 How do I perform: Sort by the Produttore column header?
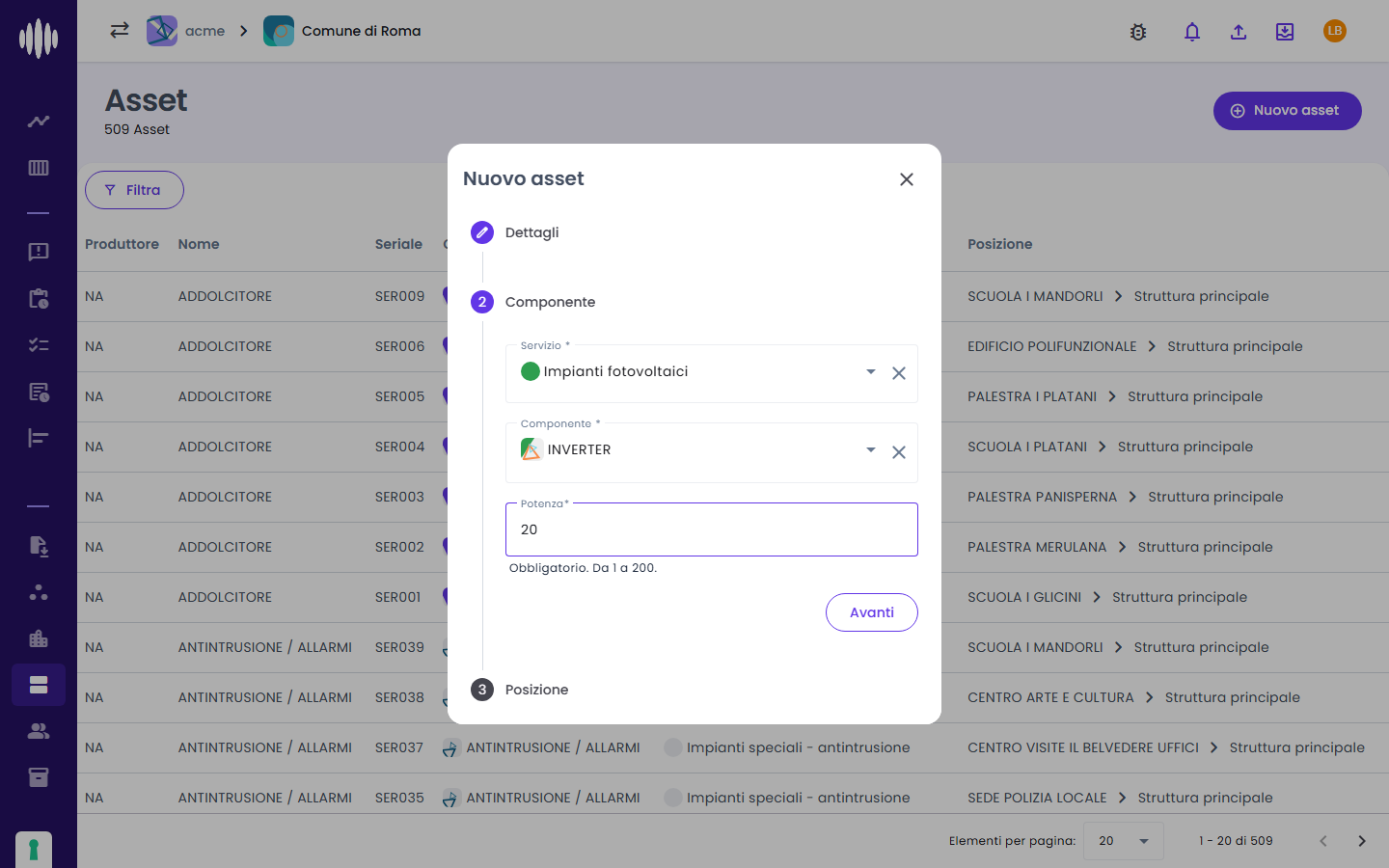click(x=122, y=244)
